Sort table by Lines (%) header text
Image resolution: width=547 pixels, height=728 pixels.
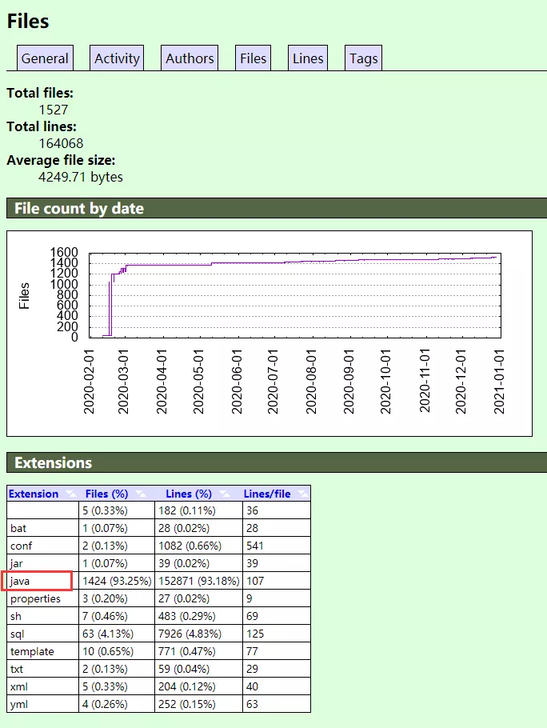[189, 494]
